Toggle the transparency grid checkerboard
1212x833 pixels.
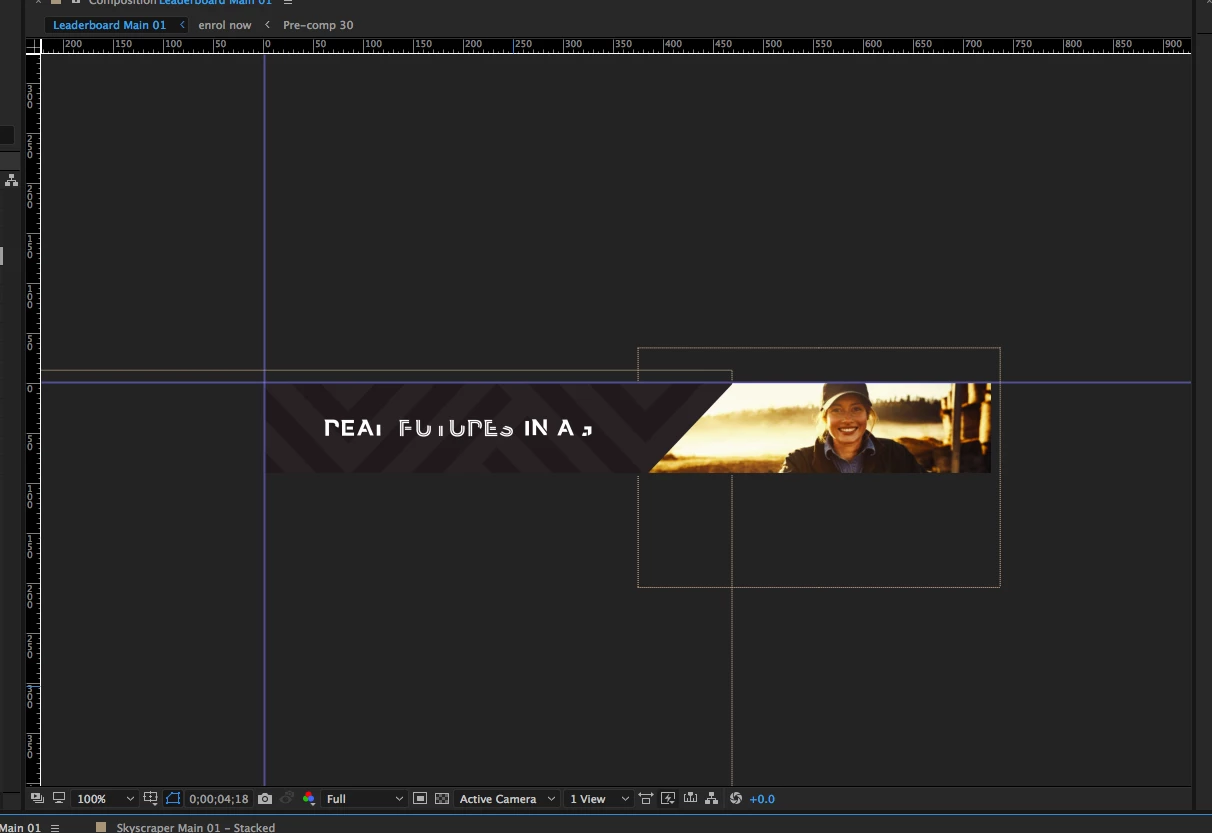(x=442, y=798)
